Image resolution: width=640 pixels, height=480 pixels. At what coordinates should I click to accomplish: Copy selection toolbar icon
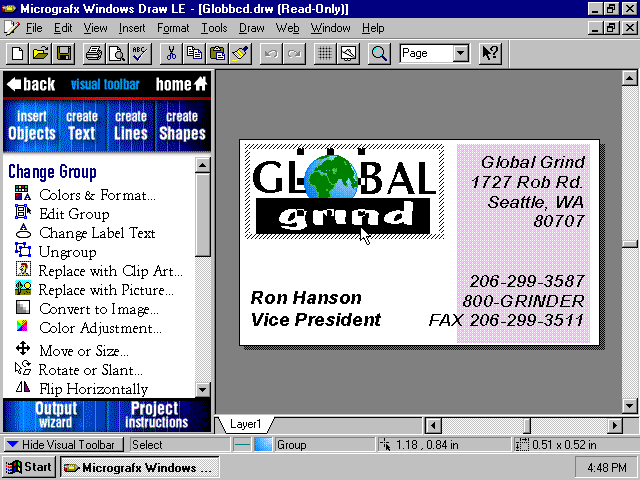click(x=194, y=53)
